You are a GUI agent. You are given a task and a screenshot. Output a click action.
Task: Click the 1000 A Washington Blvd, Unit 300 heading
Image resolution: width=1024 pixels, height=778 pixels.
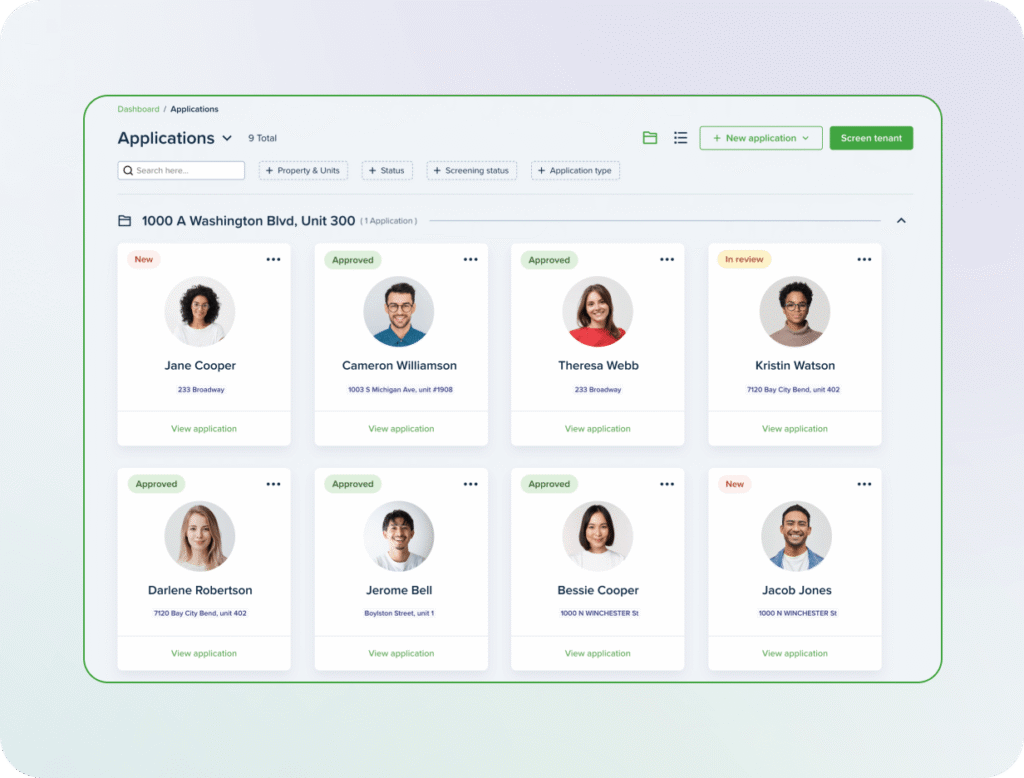click(x=248, y=221)
